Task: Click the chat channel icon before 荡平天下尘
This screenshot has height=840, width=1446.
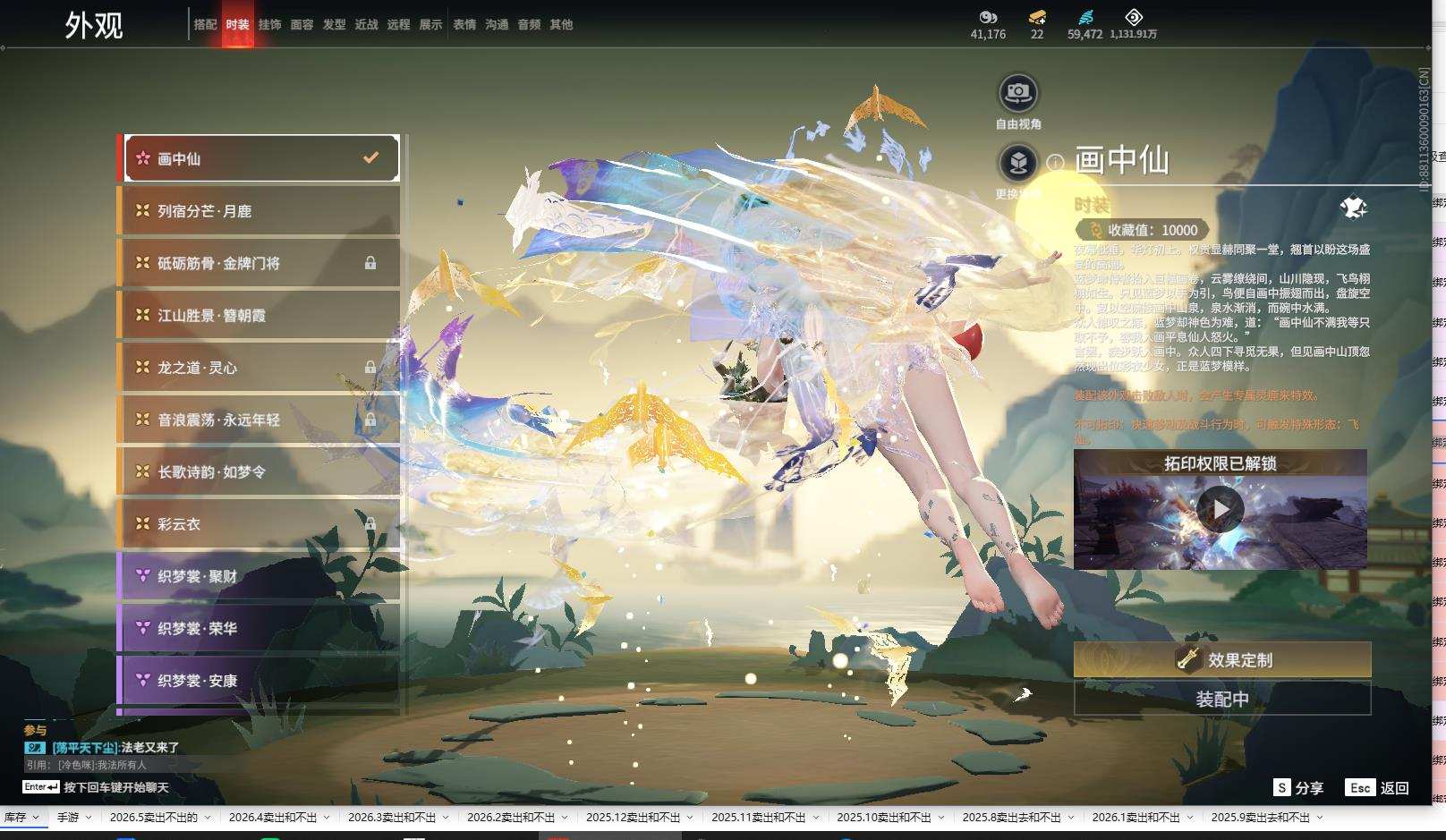Action: [x=35, y=747]
